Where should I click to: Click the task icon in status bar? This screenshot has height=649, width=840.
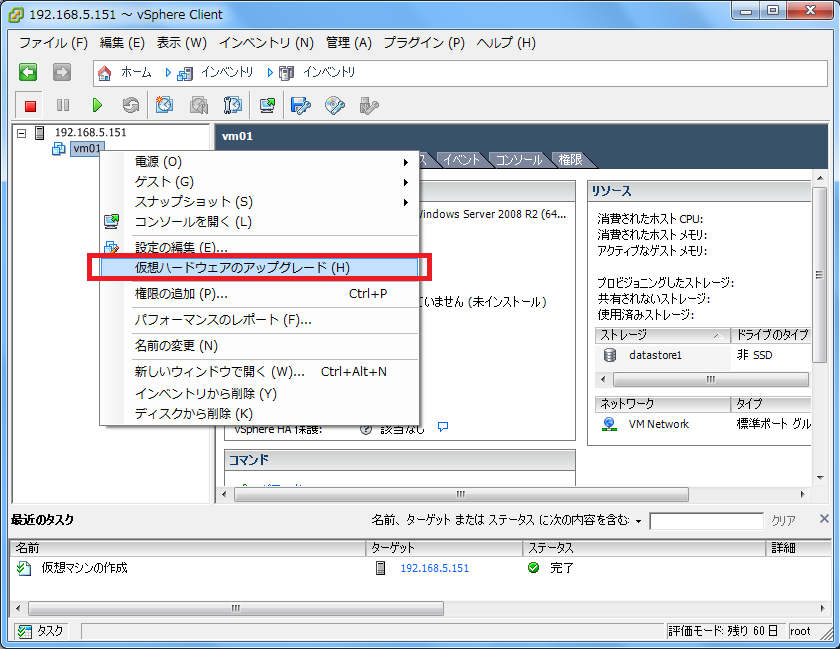[25, 631]
